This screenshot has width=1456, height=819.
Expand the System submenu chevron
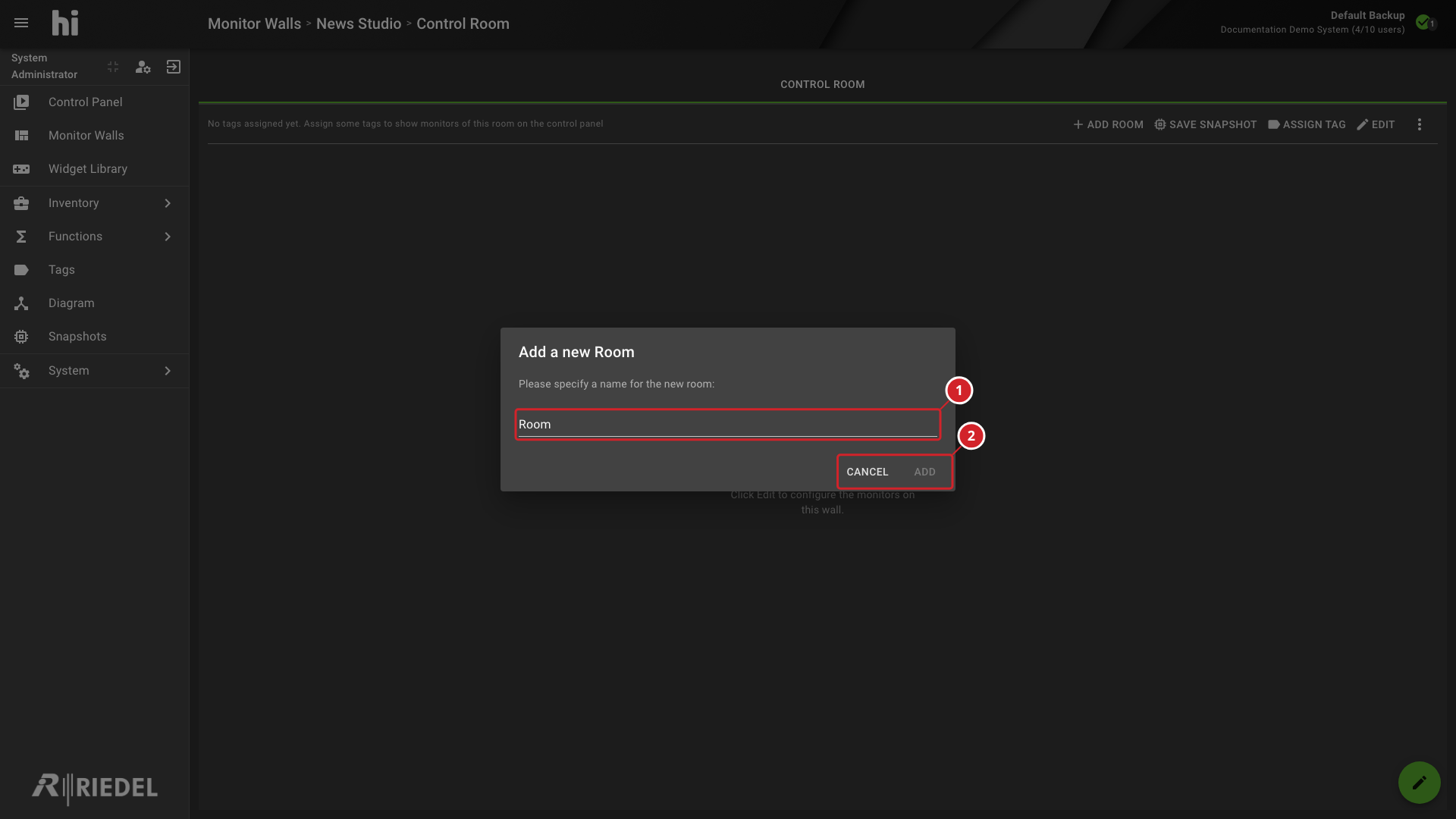[168, 370]
